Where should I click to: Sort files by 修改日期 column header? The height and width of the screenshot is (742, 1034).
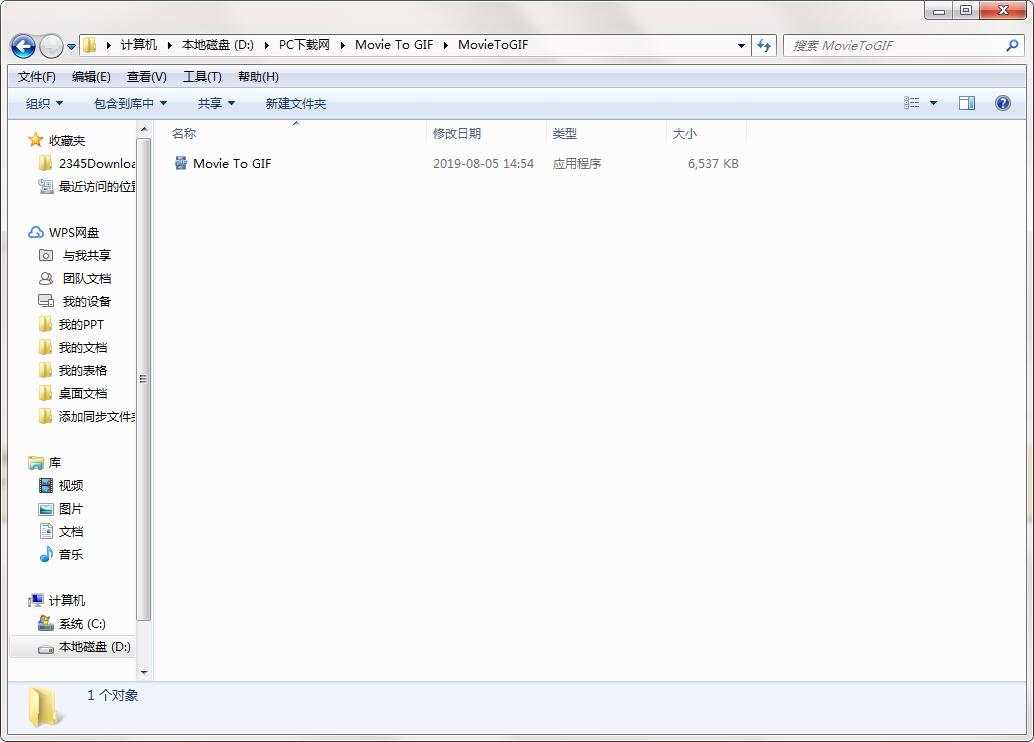(457, 133)
